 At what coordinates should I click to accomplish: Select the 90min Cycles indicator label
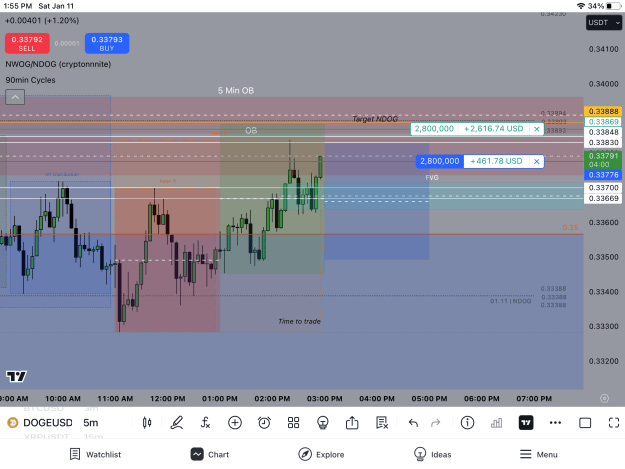point(30,80)
